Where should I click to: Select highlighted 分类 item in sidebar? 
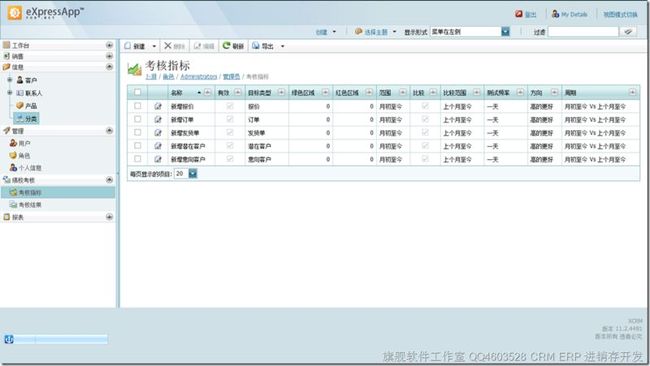(x=27, y=119)
